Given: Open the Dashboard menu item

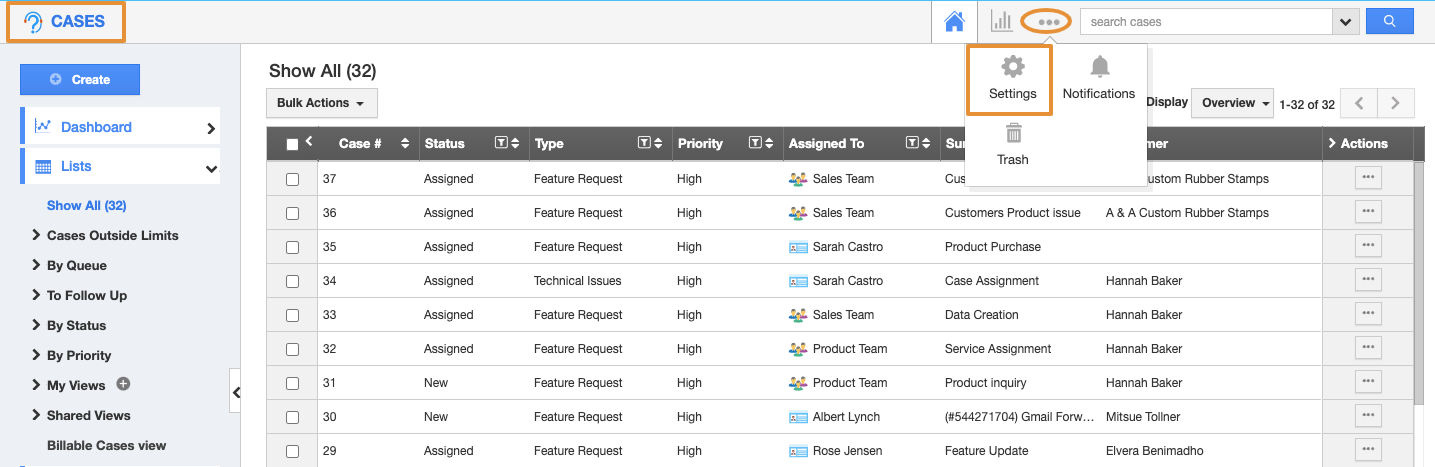Looking at the screenshot, I should [x=96, y=127].
